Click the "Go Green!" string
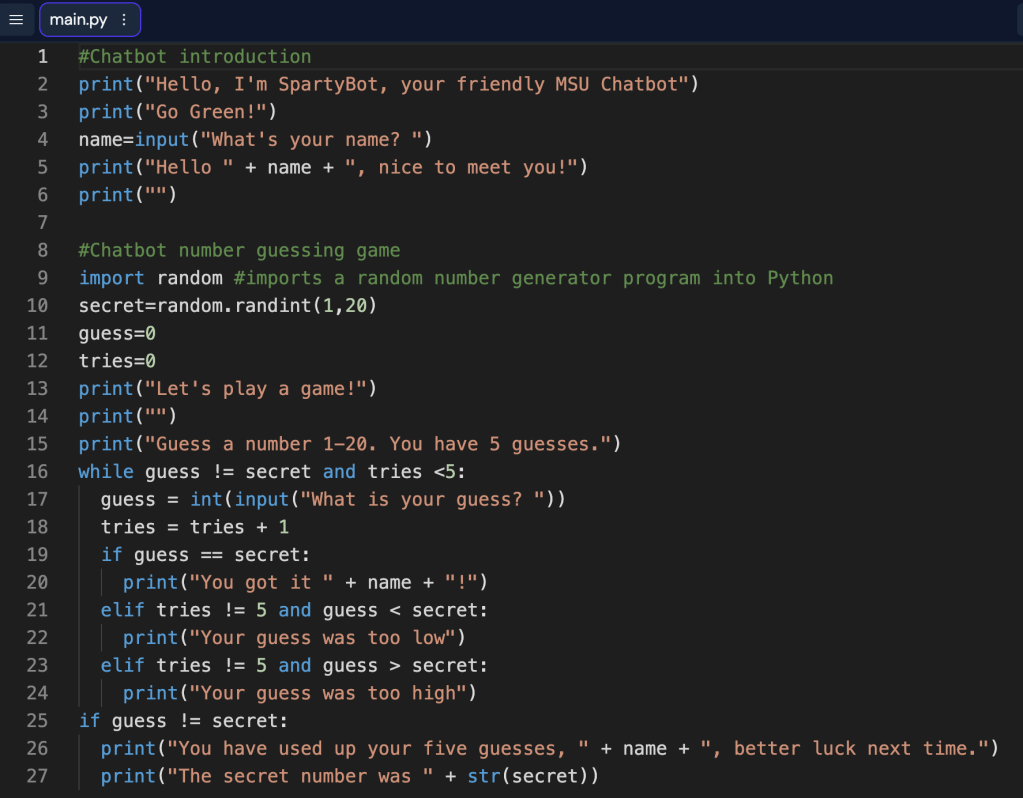This screenshot has height=798, width=1023. (206, 112)
